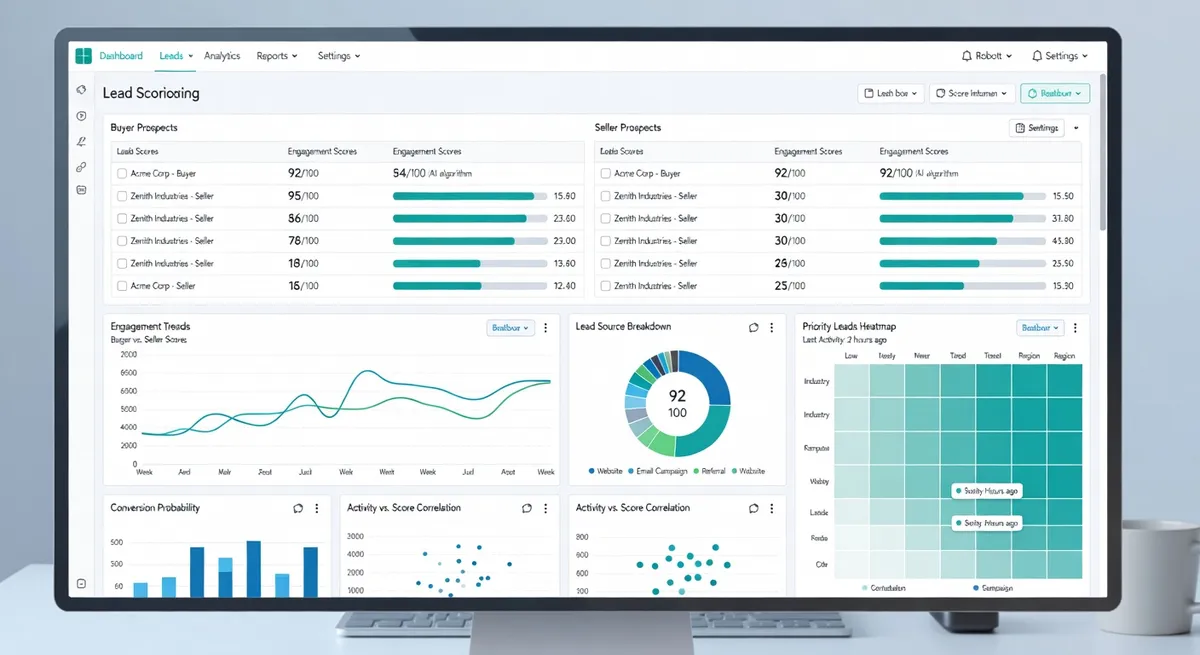Image resolution: width=1200 pixels, height=655 pixels.
Task: Click the link chain icon in sidebar
Action: tap(81, 167)
